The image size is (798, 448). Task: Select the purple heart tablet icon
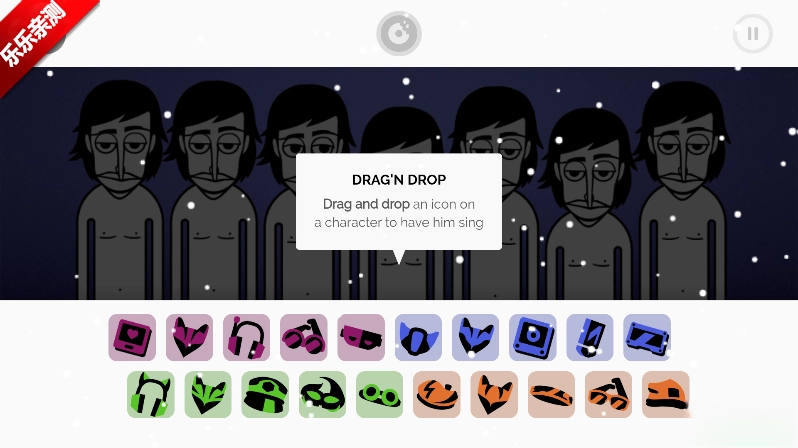point(132,338)
